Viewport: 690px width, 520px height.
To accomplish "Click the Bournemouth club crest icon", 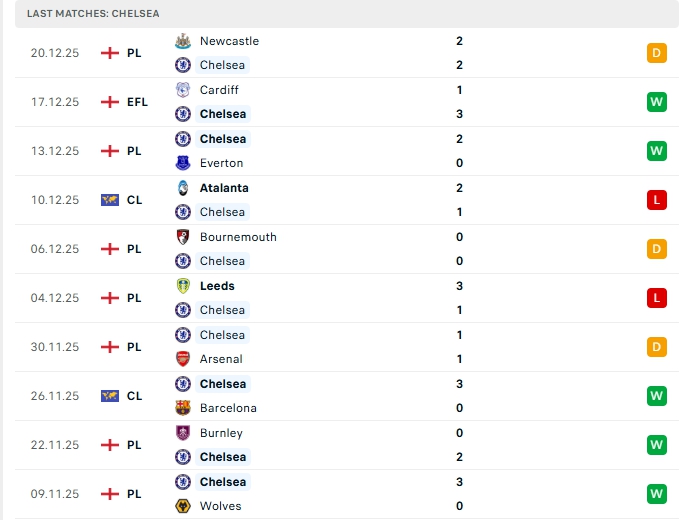I will tap(182, 237).
